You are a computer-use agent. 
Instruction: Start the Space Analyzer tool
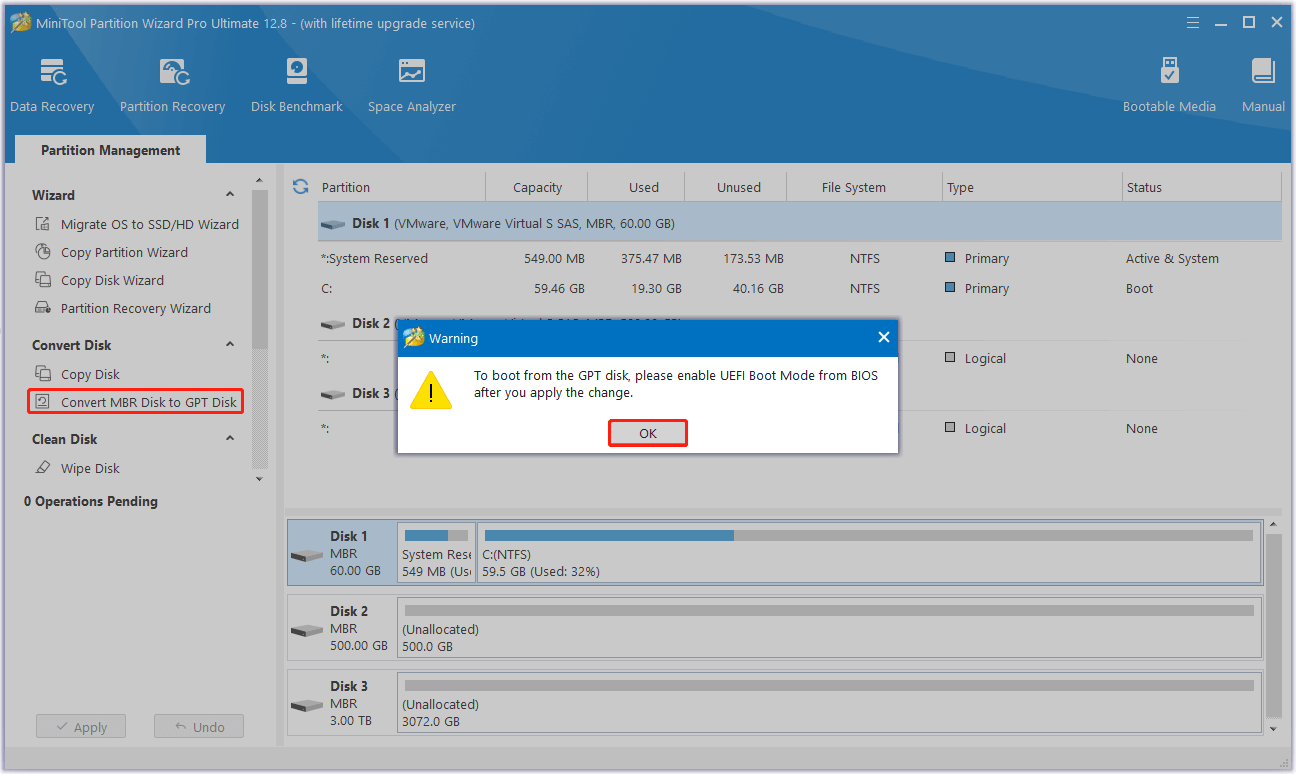click(412, 86)
